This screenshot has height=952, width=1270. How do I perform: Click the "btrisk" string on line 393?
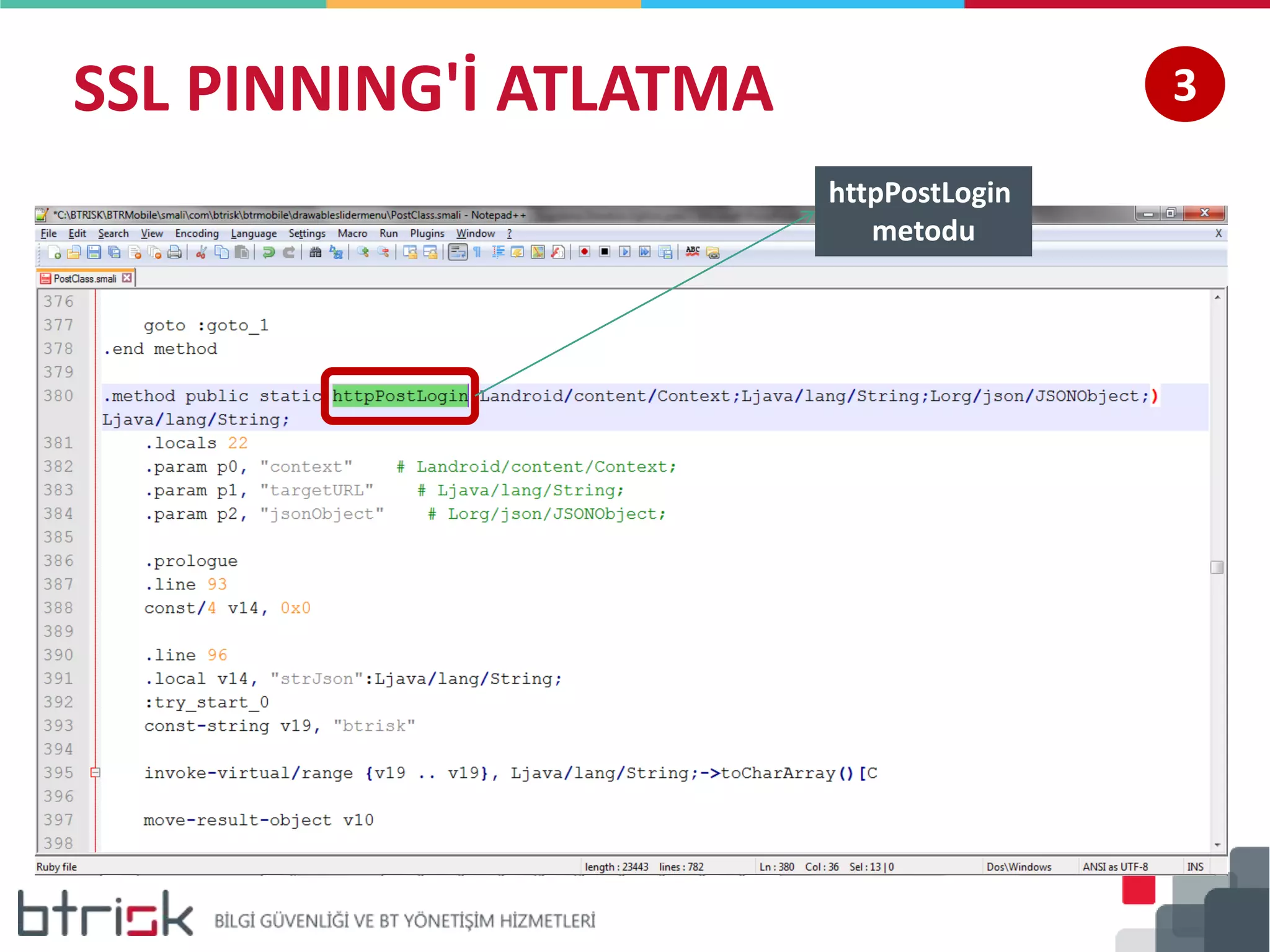(x=374, y=726)
